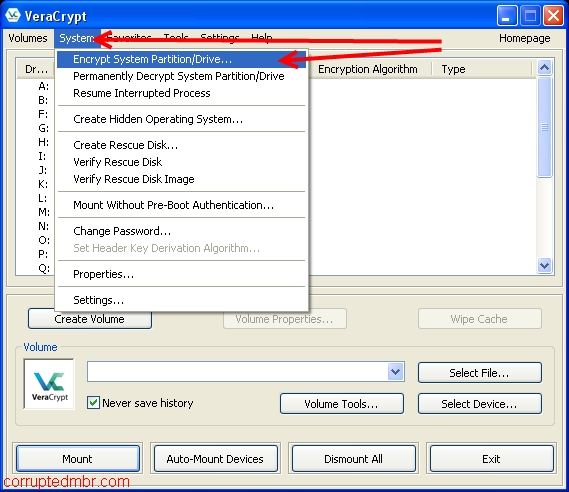
Task: Select drive letter J: in list
Action: coord(43,170)
